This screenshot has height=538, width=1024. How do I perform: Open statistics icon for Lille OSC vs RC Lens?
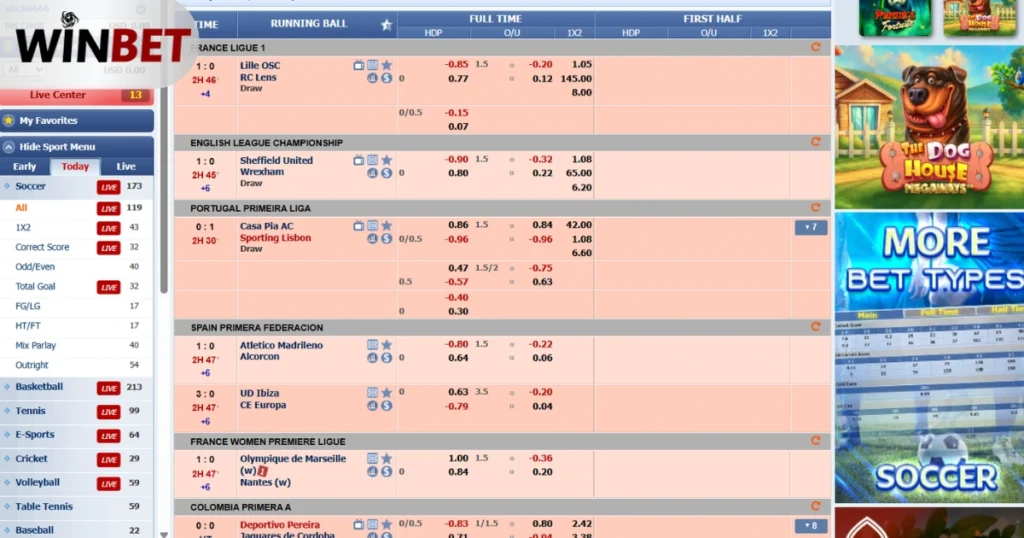coord(372,78)
